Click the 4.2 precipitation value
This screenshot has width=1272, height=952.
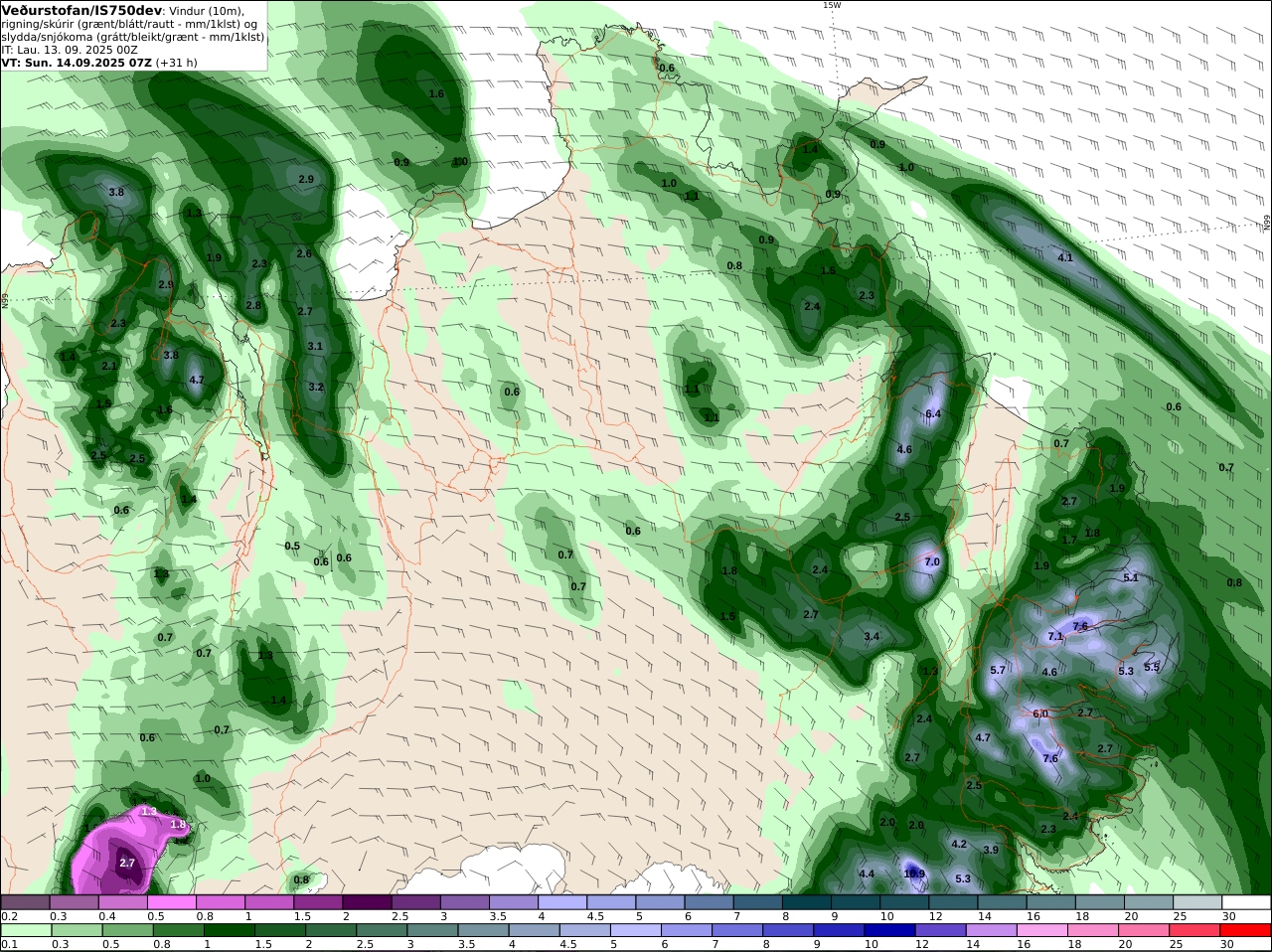pos(959,844)
